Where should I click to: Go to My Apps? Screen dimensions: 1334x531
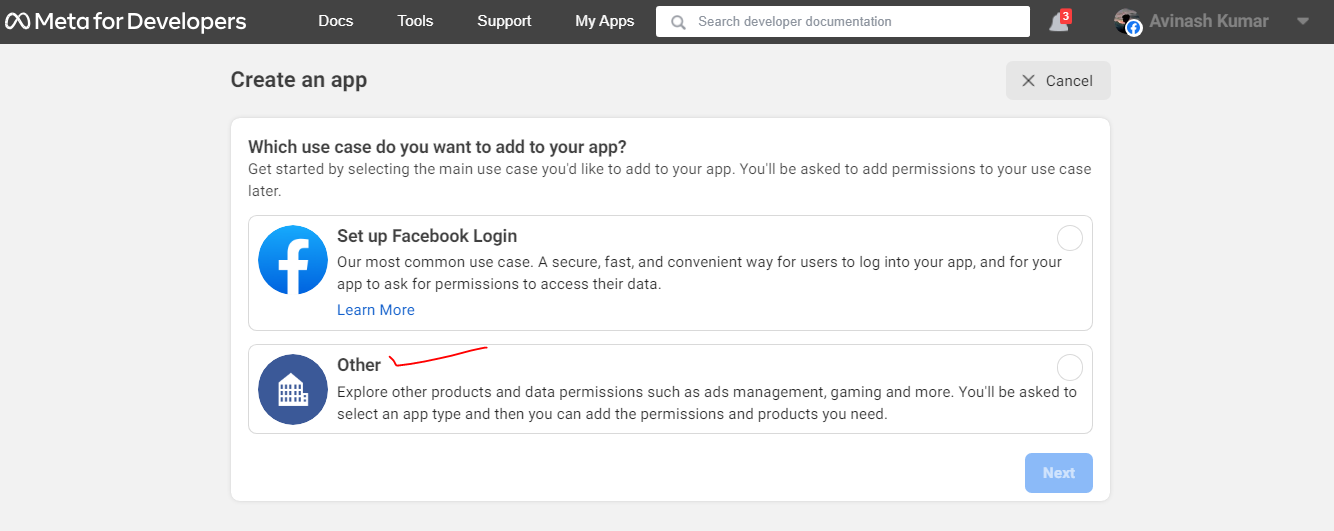pyautogui.click(x=604, y=21)
